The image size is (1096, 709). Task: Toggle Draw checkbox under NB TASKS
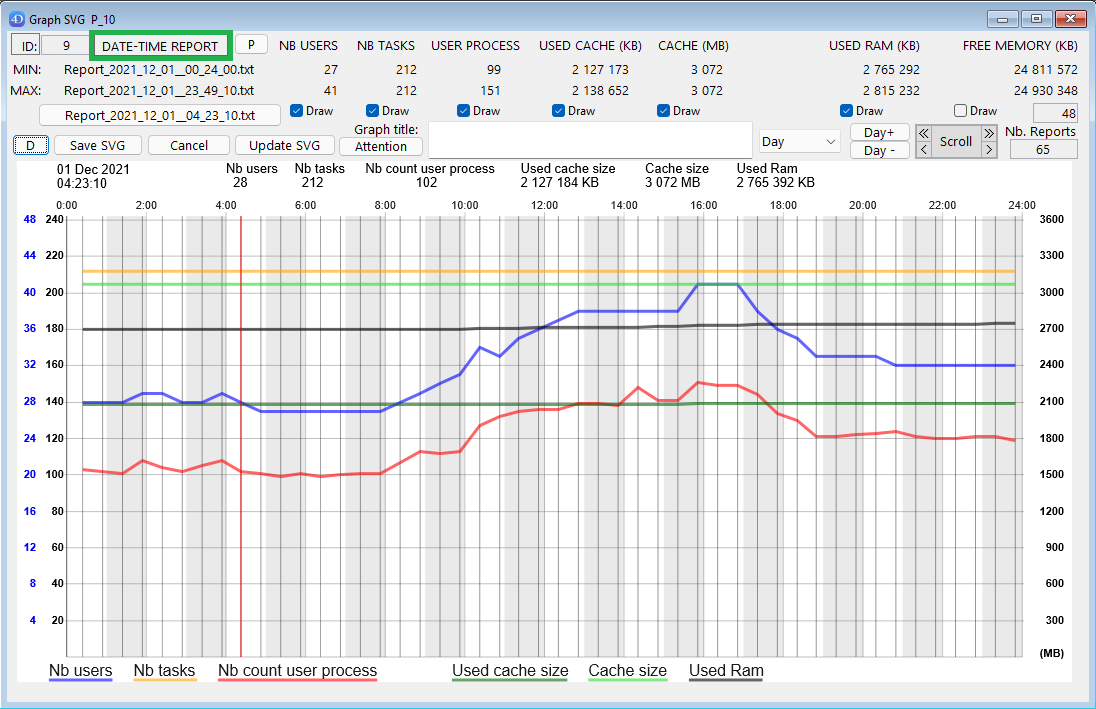tap(373, 111)
